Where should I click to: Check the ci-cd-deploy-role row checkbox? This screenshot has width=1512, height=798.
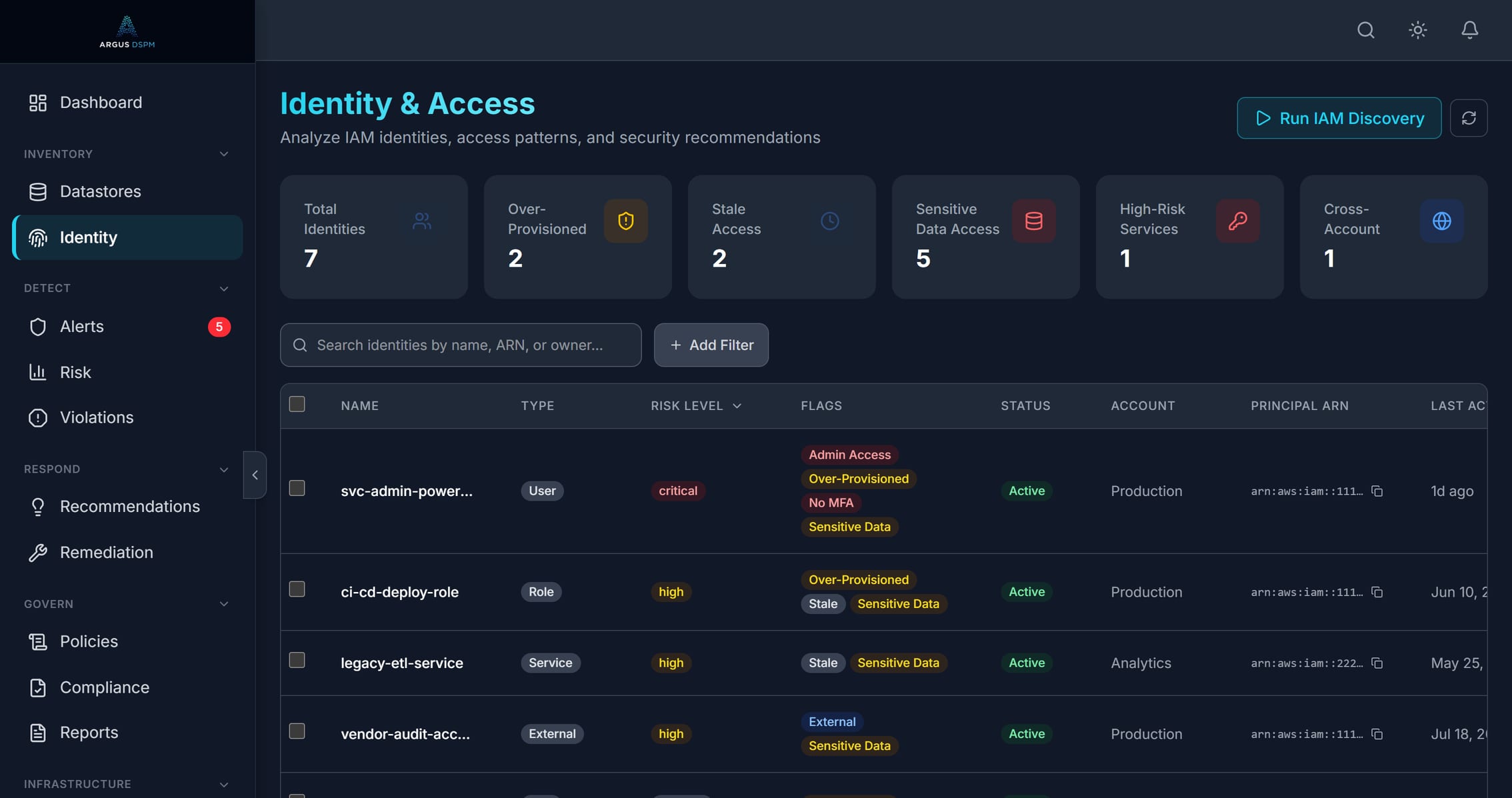pyautogui.click(x=297, y=589)
